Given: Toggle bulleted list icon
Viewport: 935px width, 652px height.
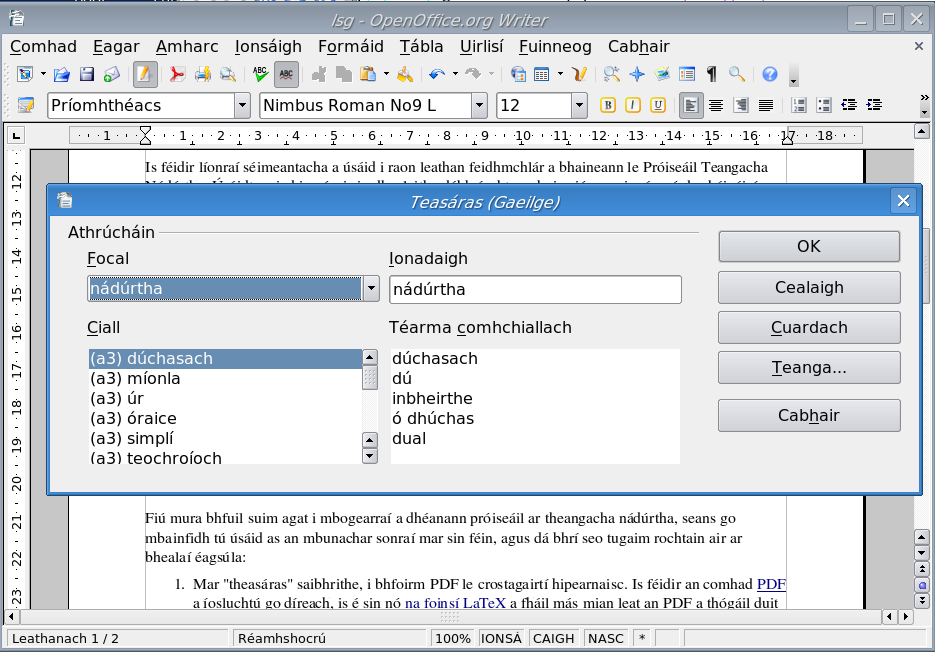Looking at the screenshot, I should (823, 106).
